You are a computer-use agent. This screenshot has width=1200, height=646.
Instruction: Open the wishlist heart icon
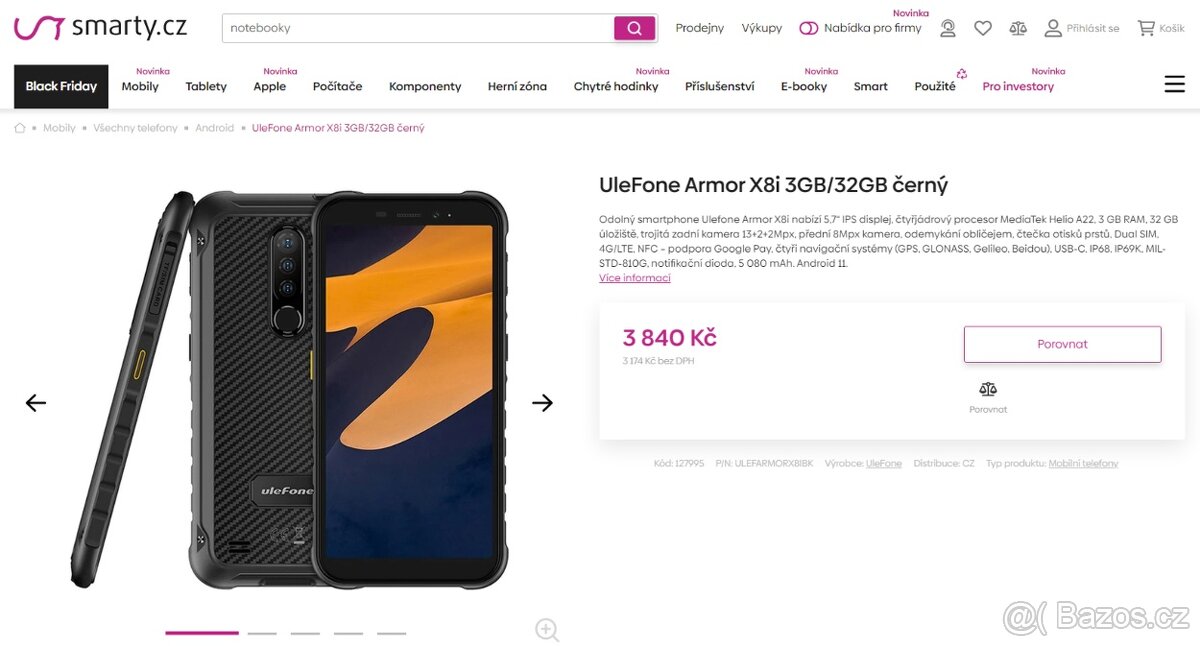982,28
